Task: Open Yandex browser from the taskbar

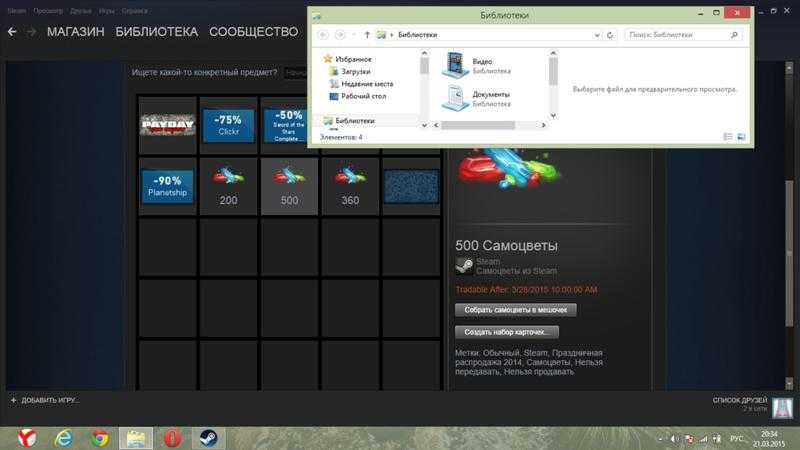Action: click(x=27, y=438)
